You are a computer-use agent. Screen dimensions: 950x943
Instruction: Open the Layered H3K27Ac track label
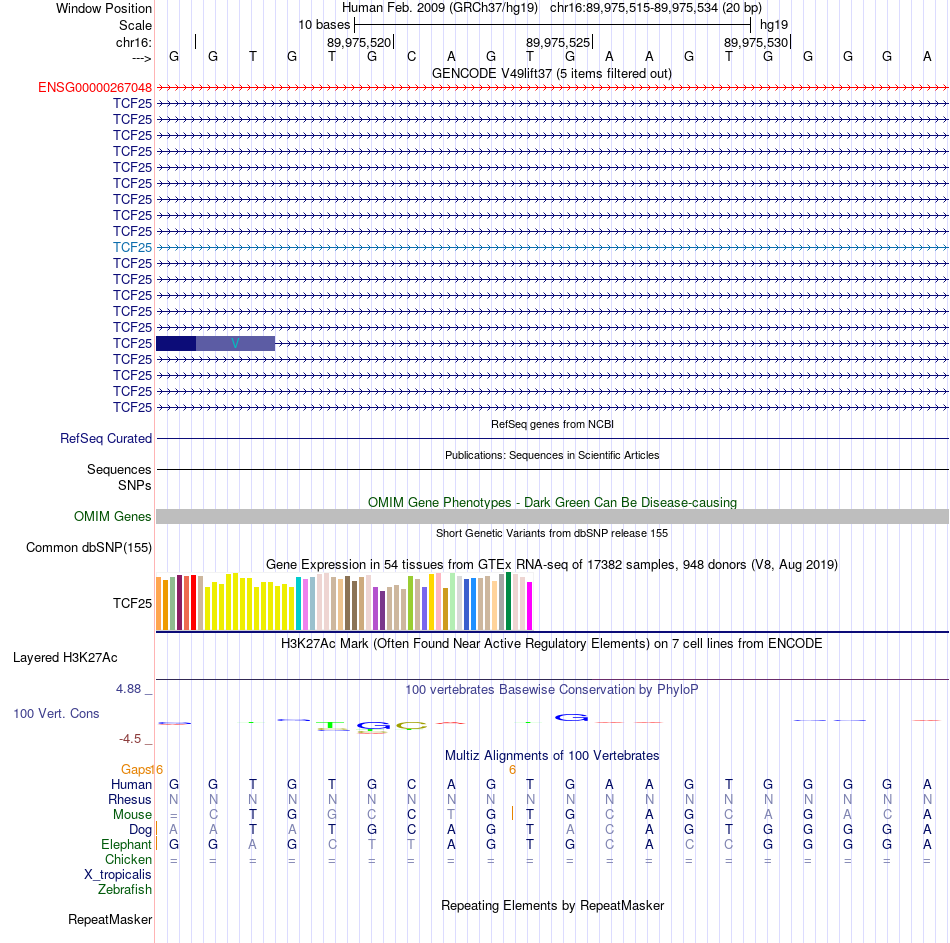[x=65, y=658]
